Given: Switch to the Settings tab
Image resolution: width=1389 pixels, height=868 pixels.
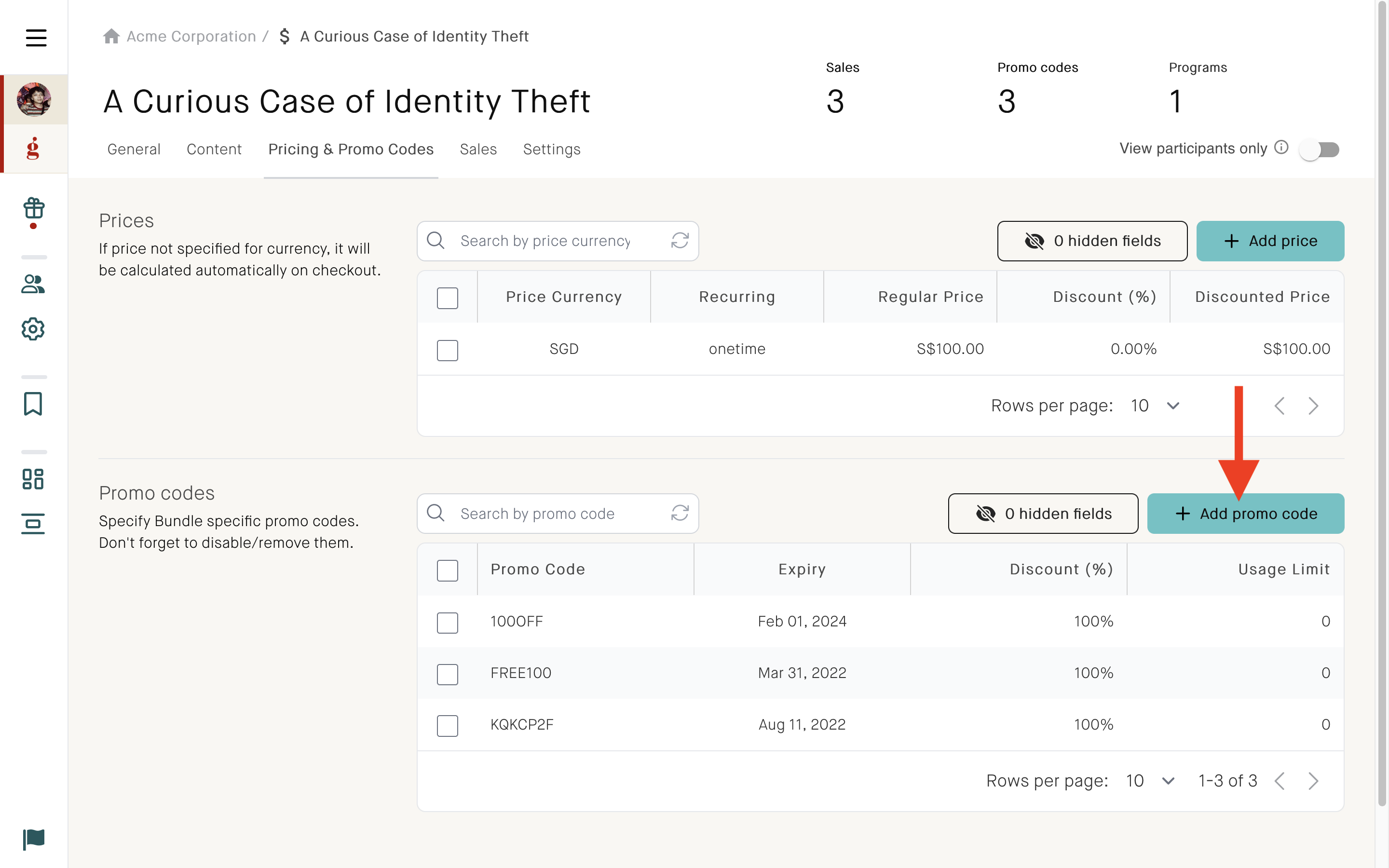Looking at the screenshot, I should pyautogui.click(x=552, y=149).
